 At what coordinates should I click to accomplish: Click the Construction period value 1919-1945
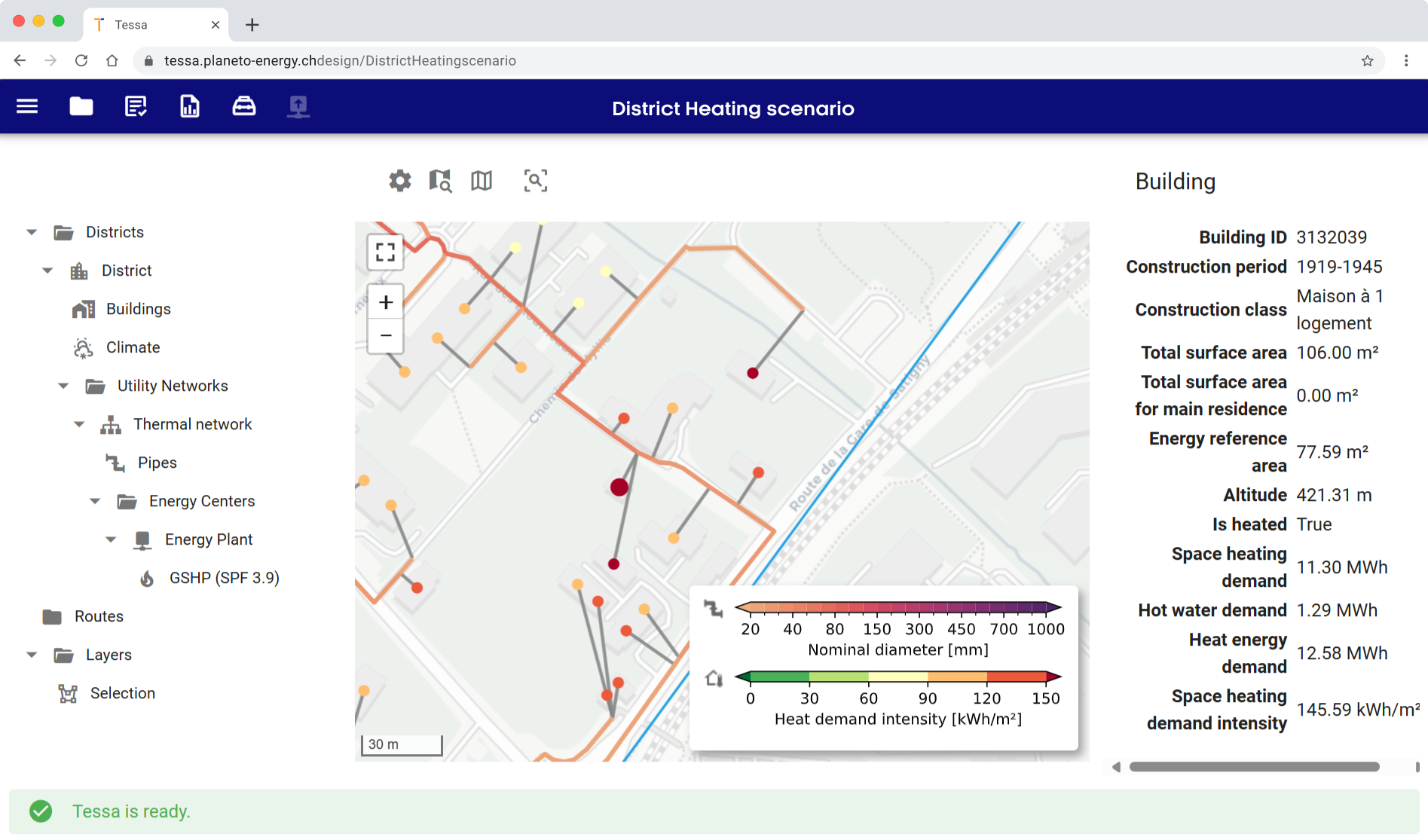pyautogui.click(x=1339, y=267)
